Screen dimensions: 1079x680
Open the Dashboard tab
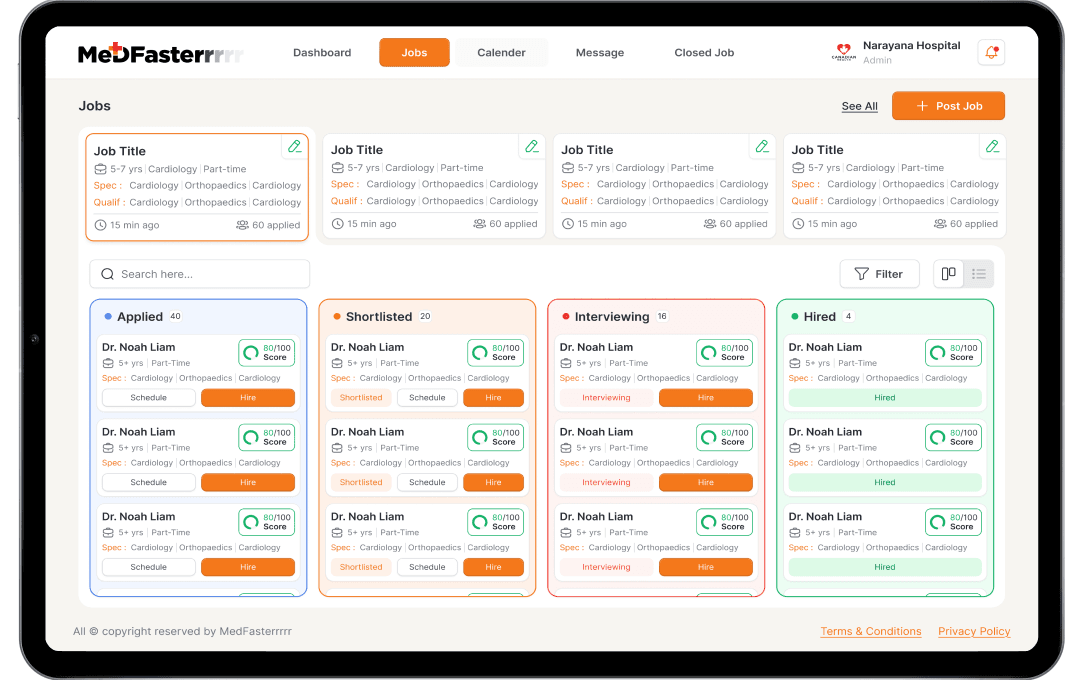coord(322,53)
